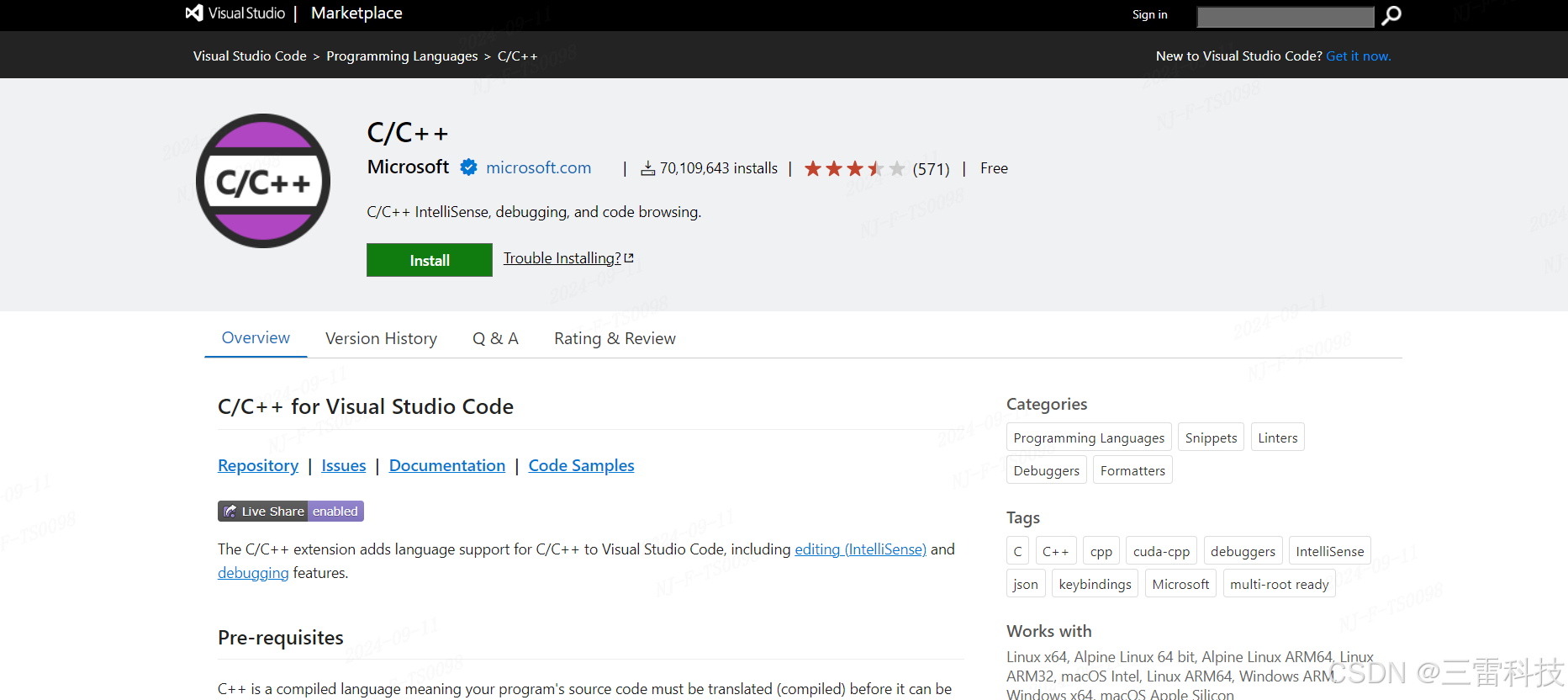The width and height of the screenshot is (1568, 700).
Task: Open the Repository link
Action: click(258, 465)
